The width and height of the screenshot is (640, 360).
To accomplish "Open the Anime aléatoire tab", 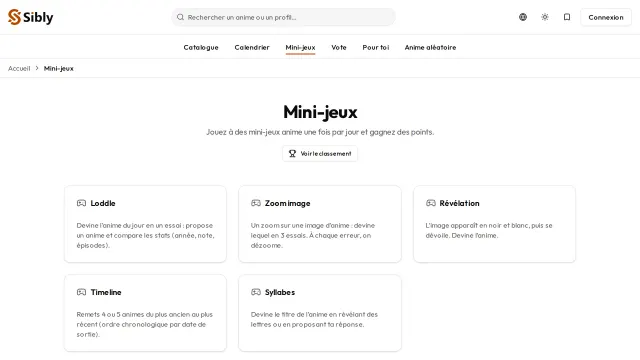I will pyautogui.click(x=430, y=47).
